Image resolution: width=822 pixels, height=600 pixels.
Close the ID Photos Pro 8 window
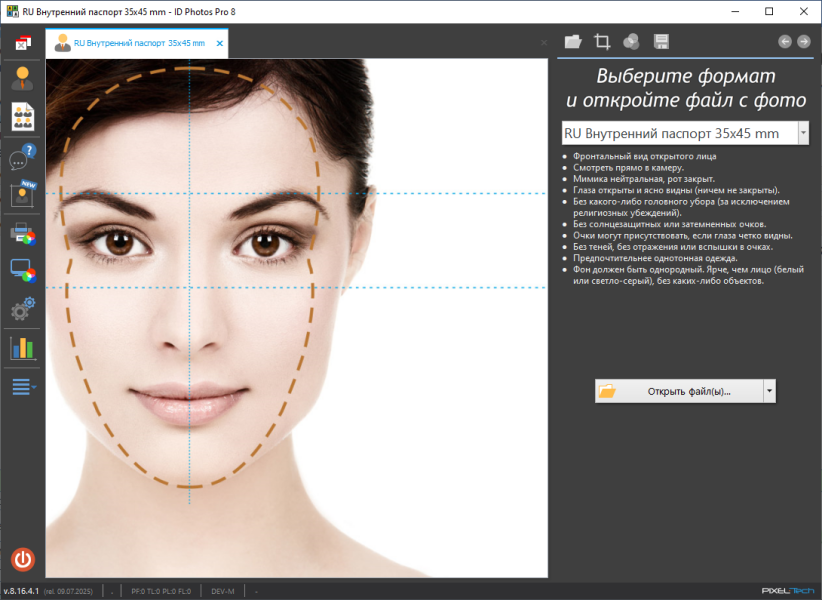804,12
